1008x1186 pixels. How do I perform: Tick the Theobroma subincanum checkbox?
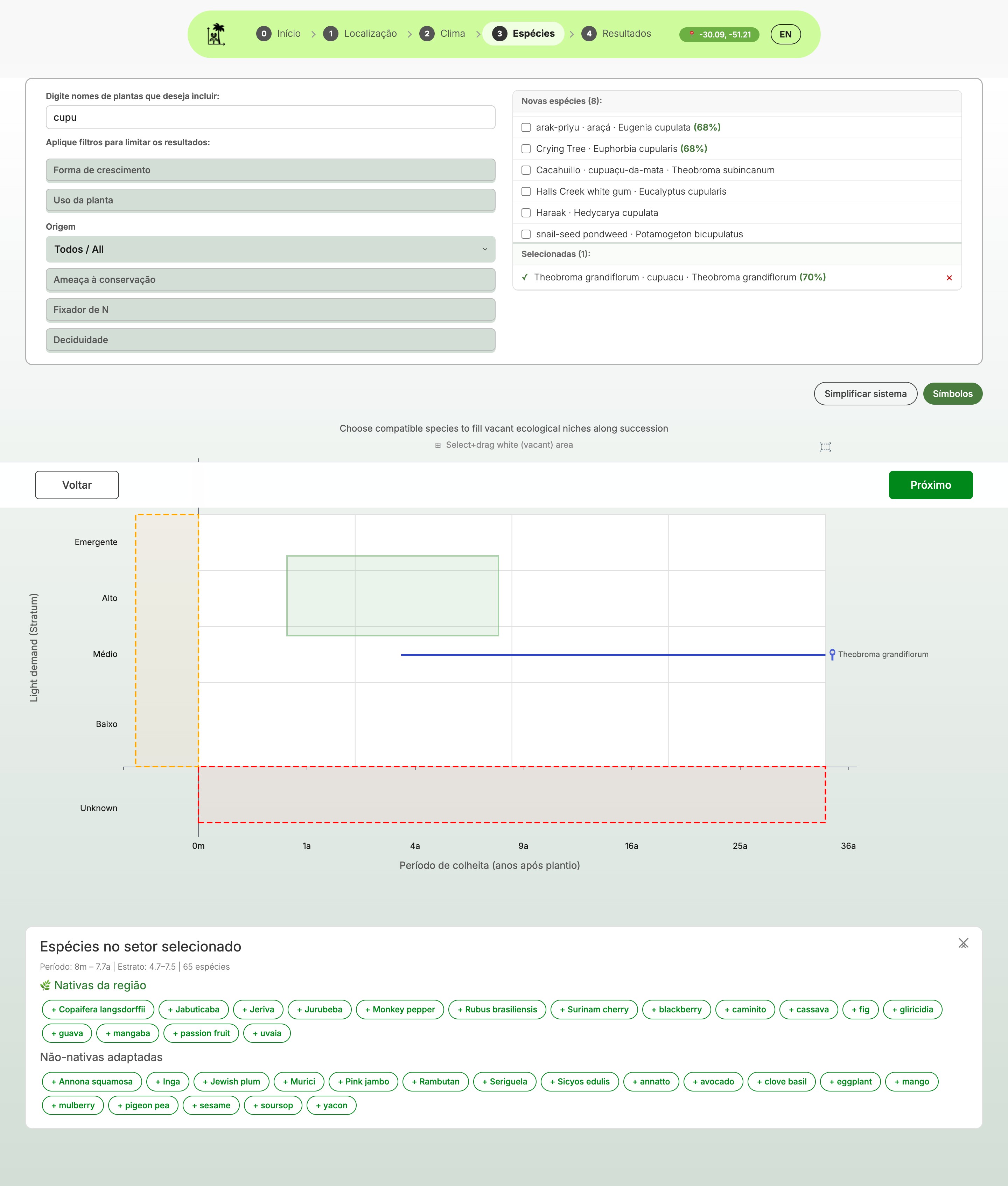click(526, 170)
